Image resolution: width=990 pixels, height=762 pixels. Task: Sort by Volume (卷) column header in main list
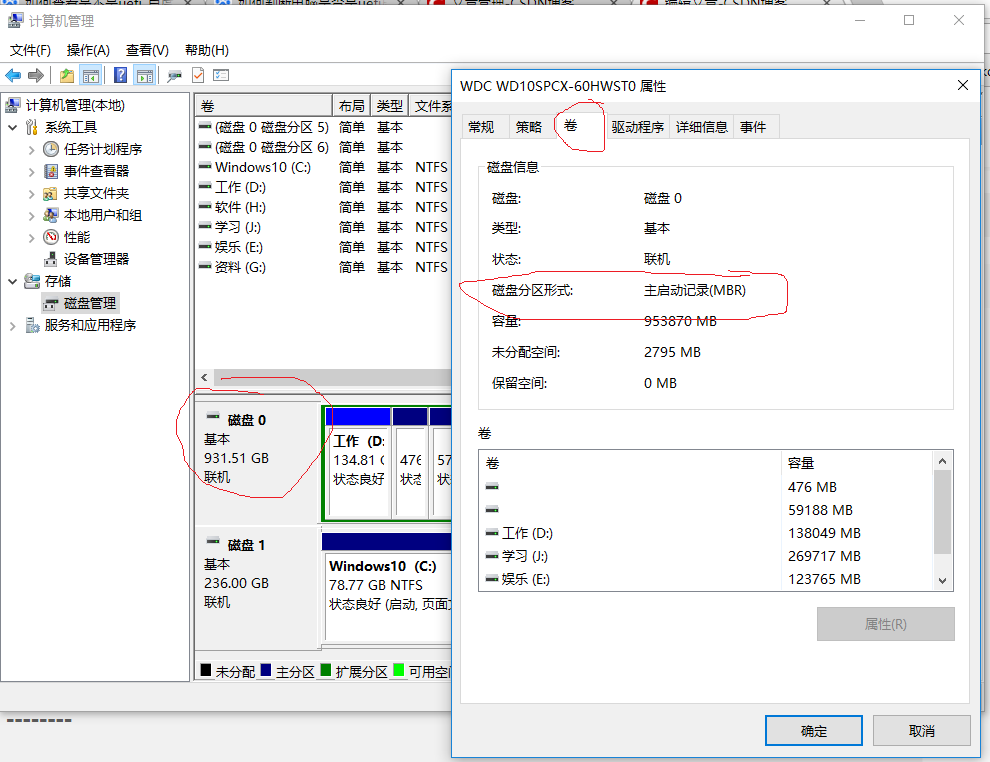tap(264, 106)
